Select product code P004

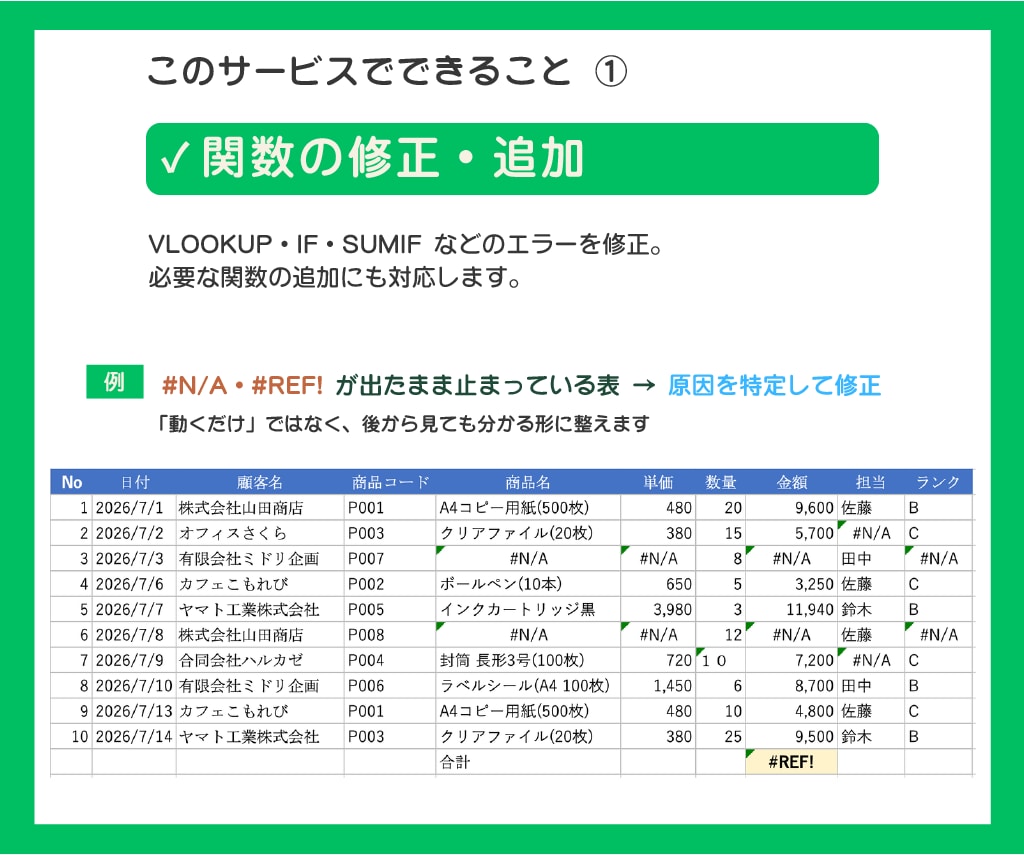tap(390, 660)
